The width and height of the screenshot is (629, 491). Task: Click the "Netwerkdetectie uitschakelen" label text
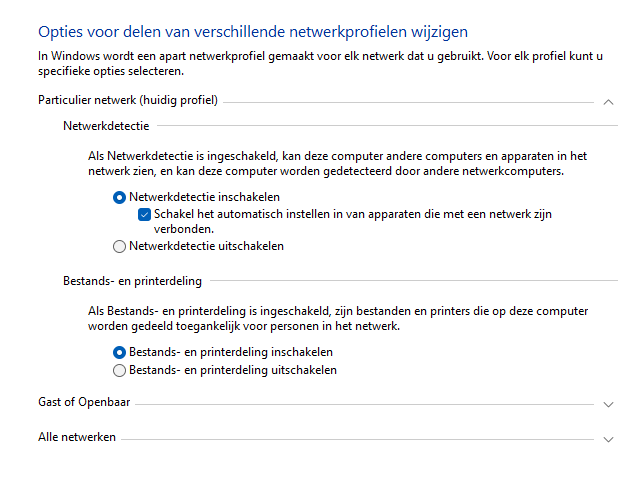207,246
